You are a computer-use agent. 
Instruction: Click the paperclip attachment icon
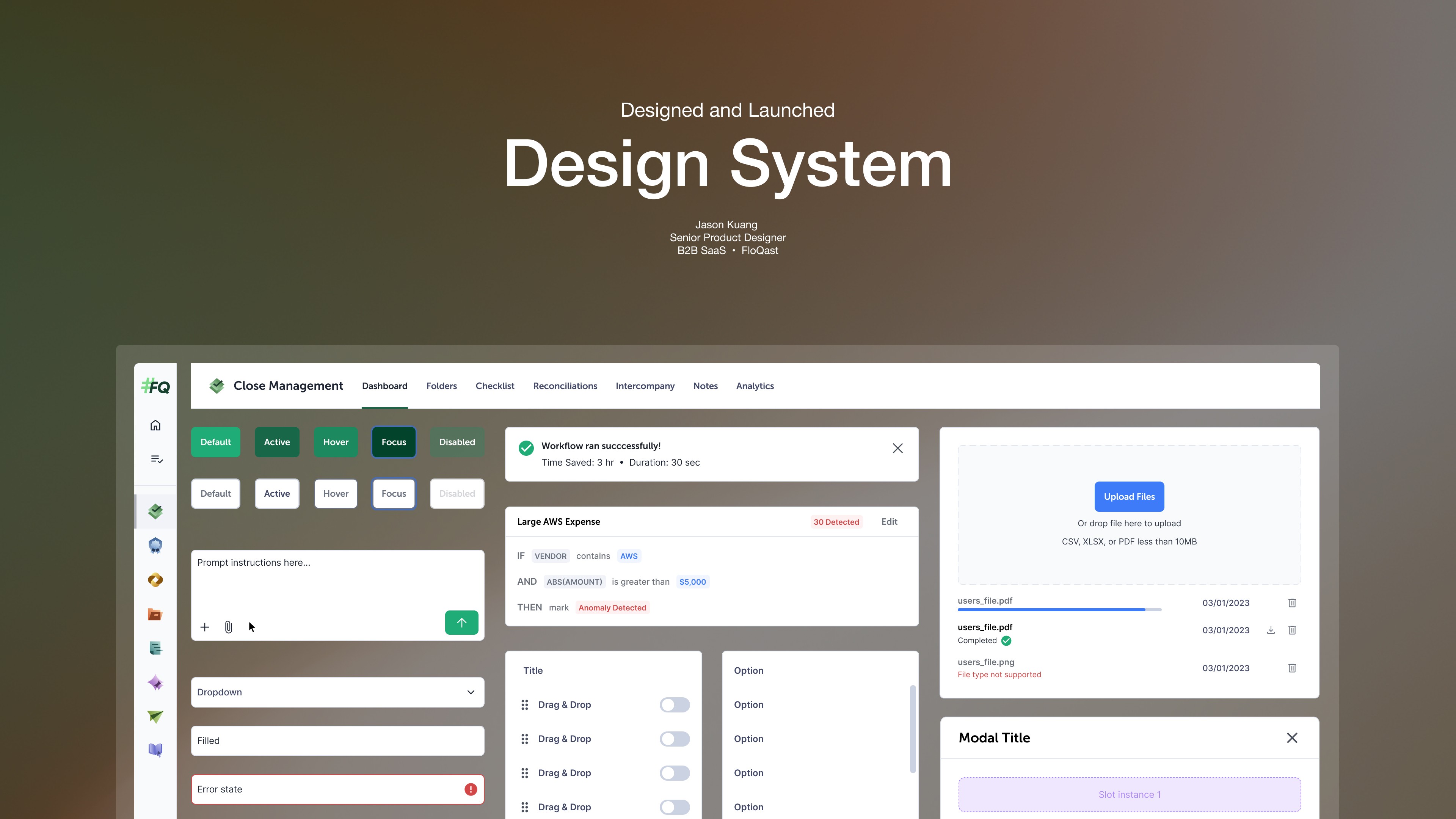point(228,627)
